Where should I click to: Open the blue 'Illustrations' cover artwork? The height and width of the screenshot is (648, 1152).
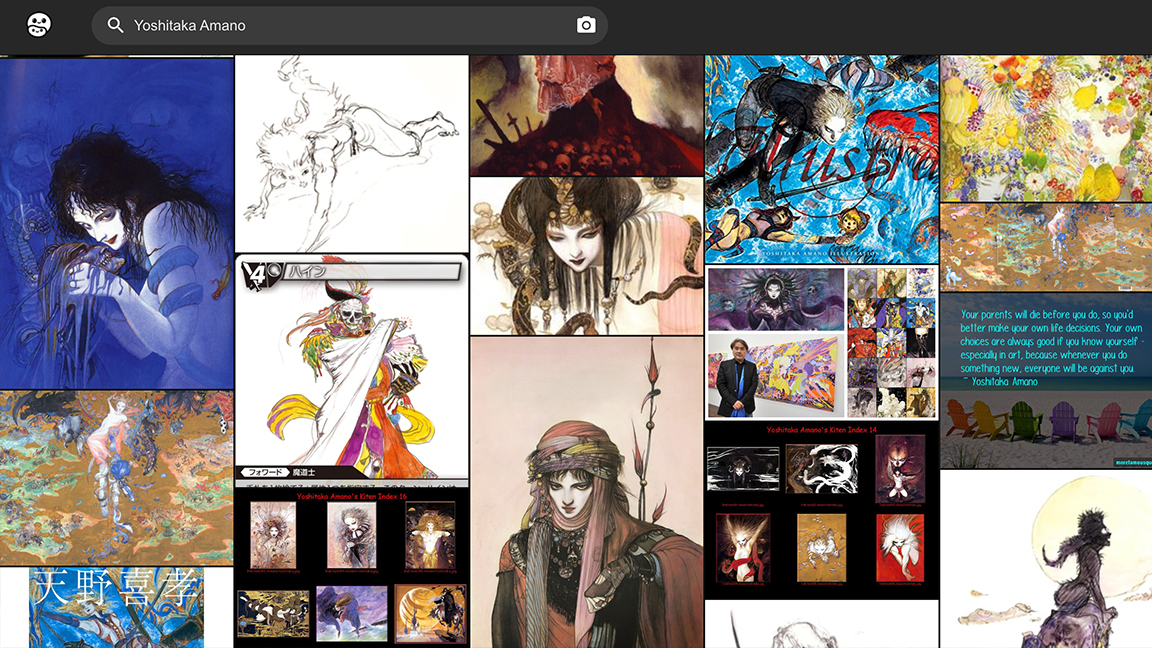[x=821, y=159]
